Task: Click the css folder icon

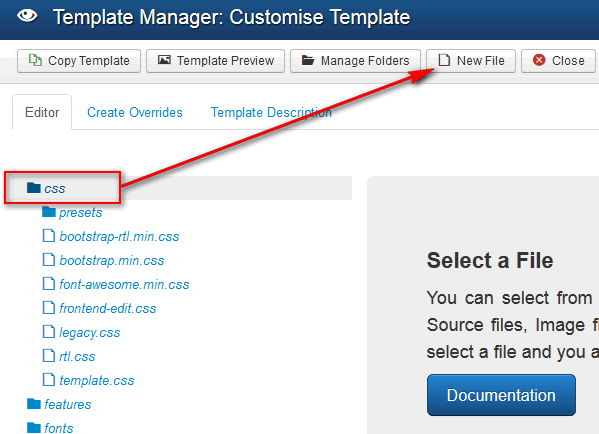Action: tap(34, 188)
